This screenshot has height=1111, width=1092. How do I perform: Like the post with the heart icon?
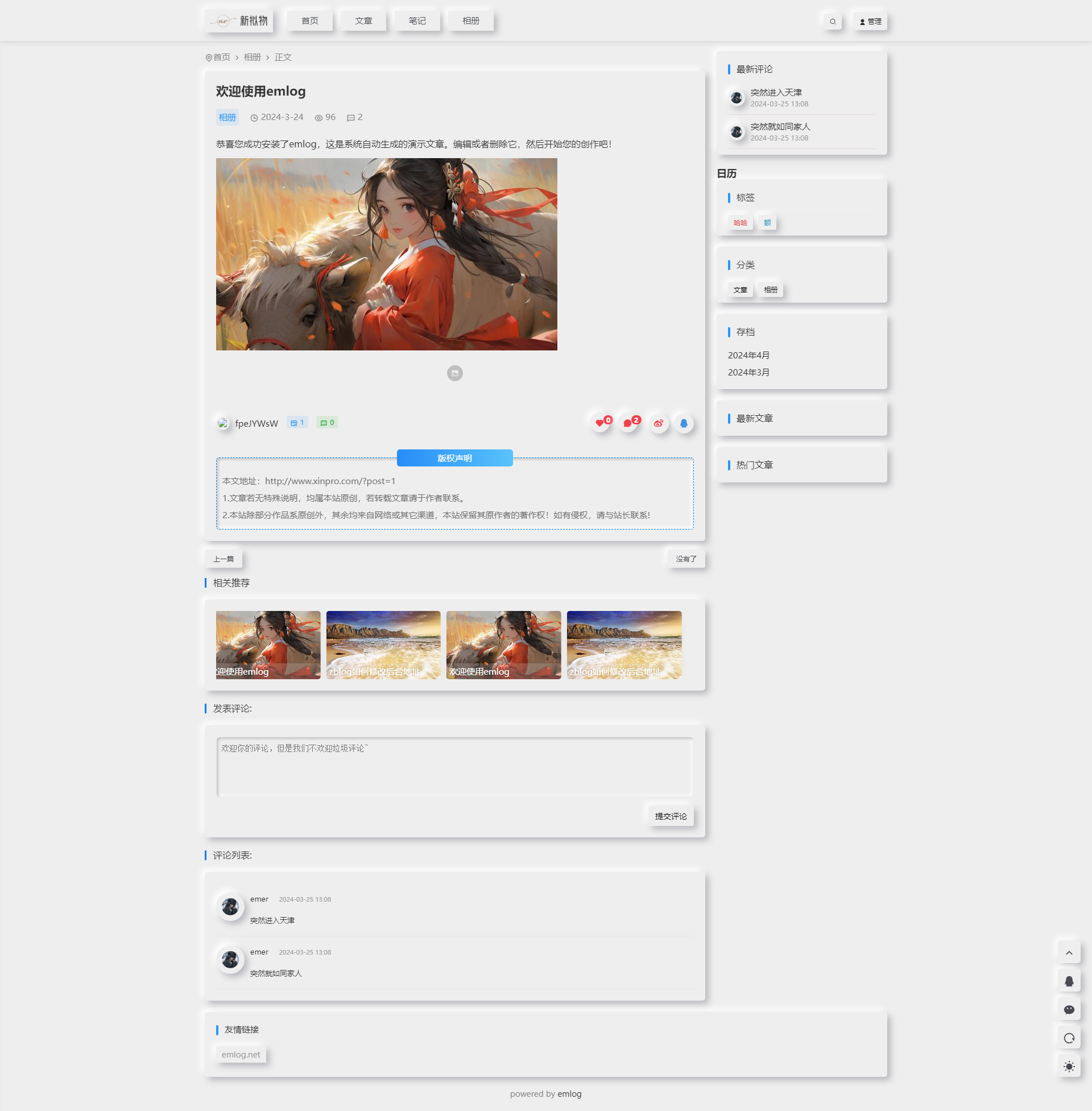coord(601,423)
